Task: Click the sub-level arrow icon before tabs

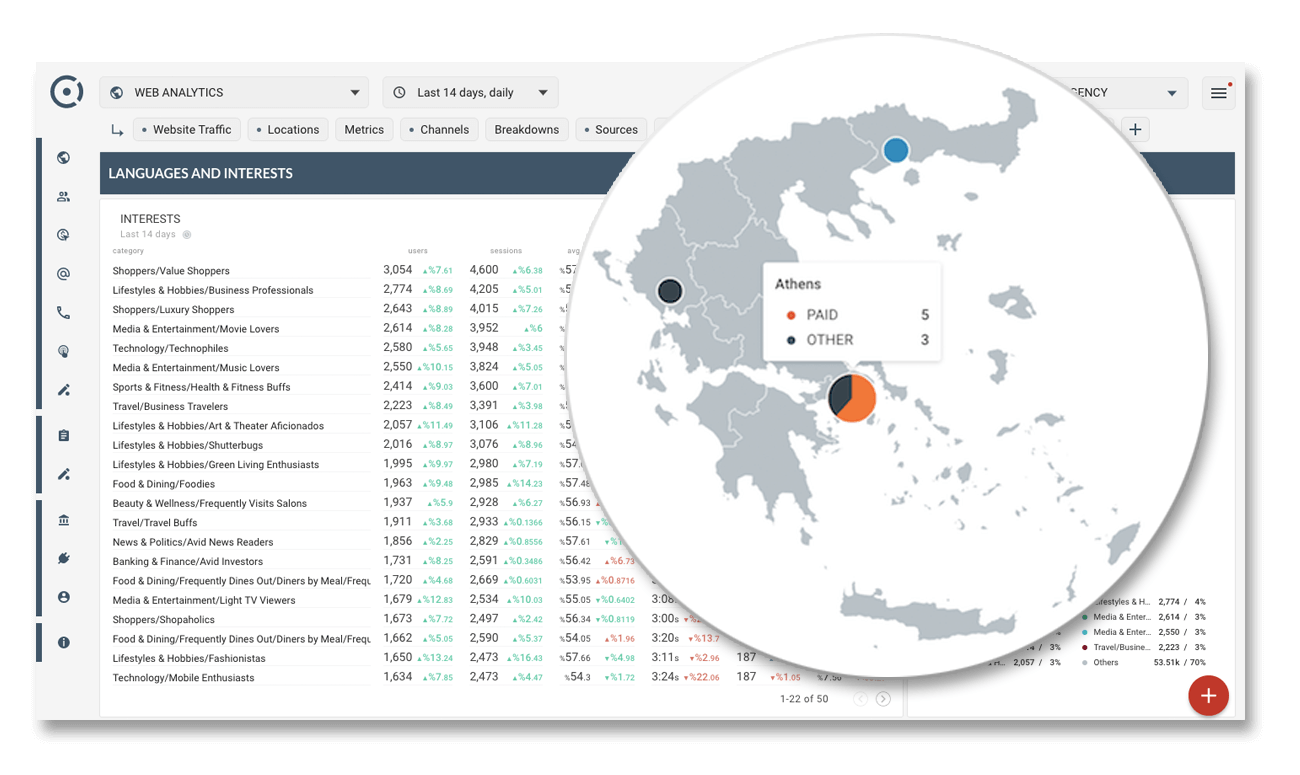Action: pos(117,129)
